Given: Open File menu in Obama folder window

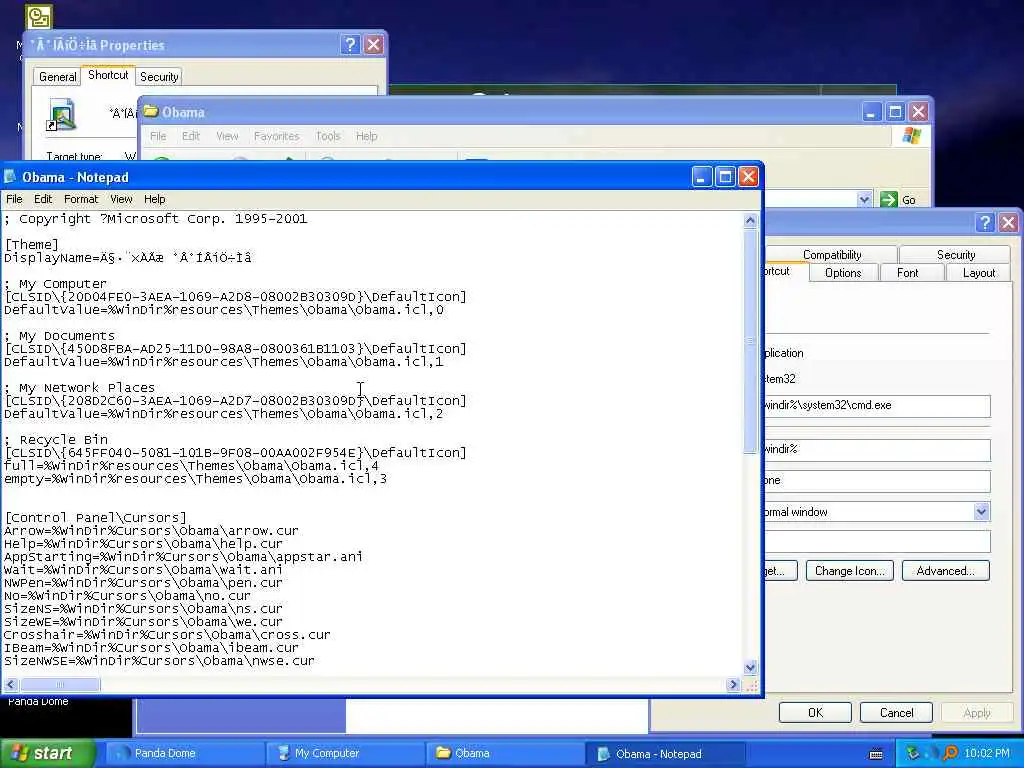Looking at the screenshot, I should pyautogui.click(x=158, y=136).
